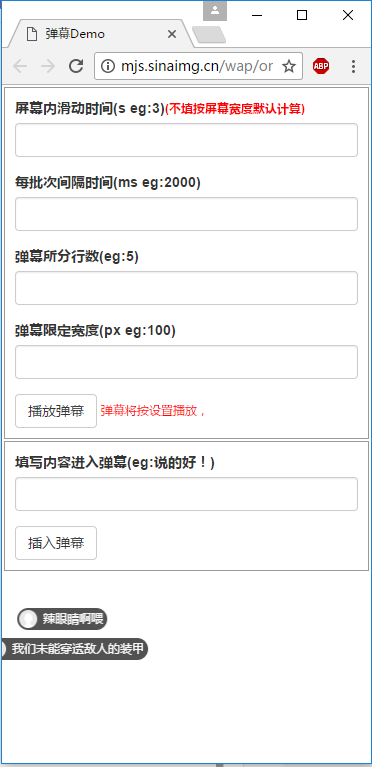Click the 插入弹幕 button

click(x=56, y=543)
